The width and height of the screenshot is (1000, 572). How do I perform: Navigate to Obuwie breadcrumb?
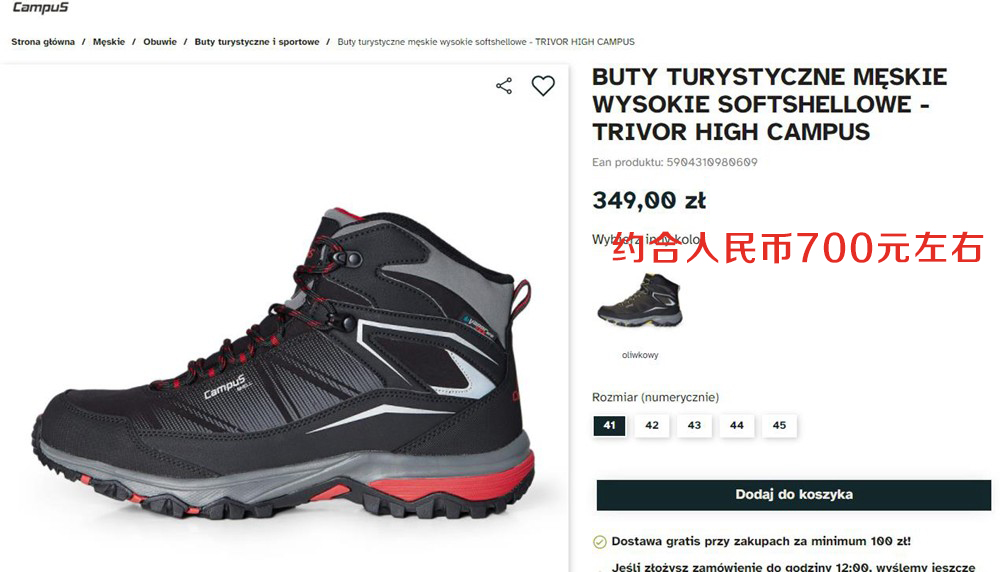pos(159,41)
